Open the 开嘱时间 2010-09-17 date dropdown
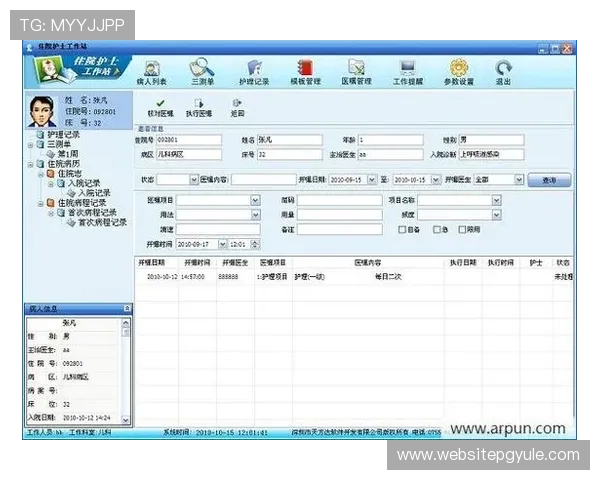The height and width of the screenshot is (480, 600). (x=222, y=244)
